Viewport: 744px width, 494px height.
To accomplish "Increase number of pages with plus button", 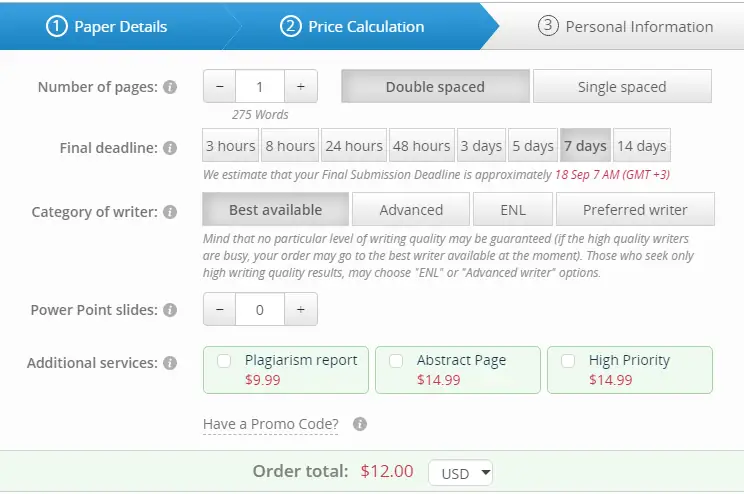I will [x=300, y=86].
